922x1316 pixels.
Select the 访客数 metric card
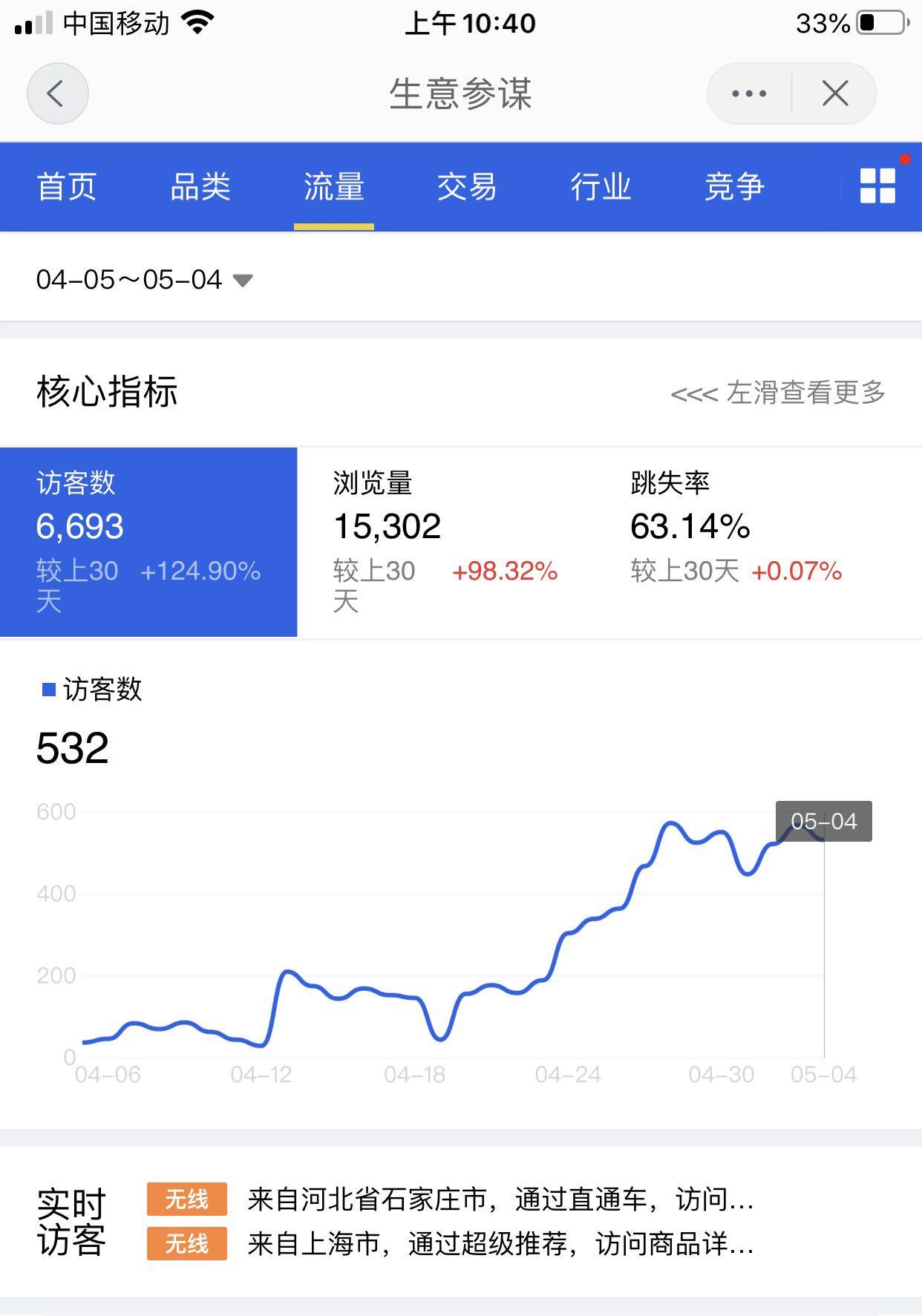tap(148, 542)
